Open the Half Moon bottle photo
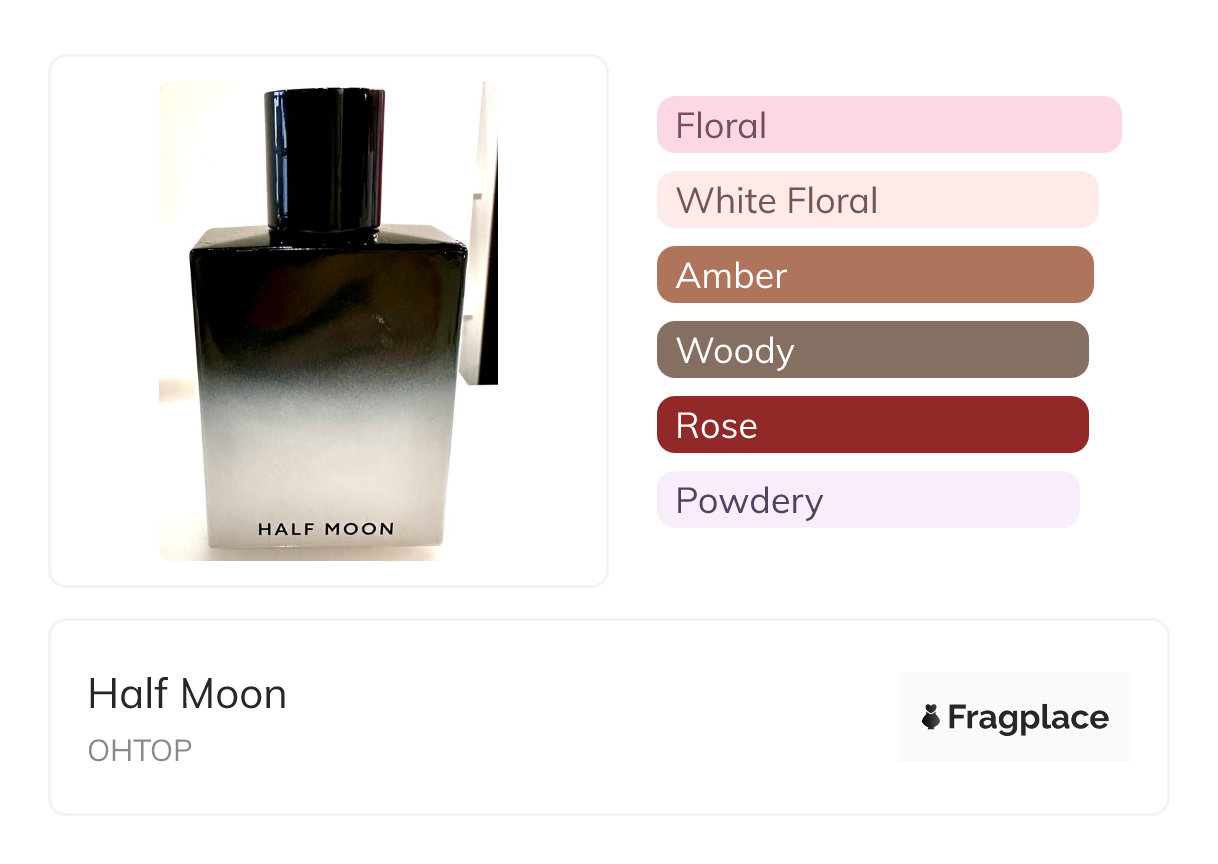1218x864 pixels. 328,321
